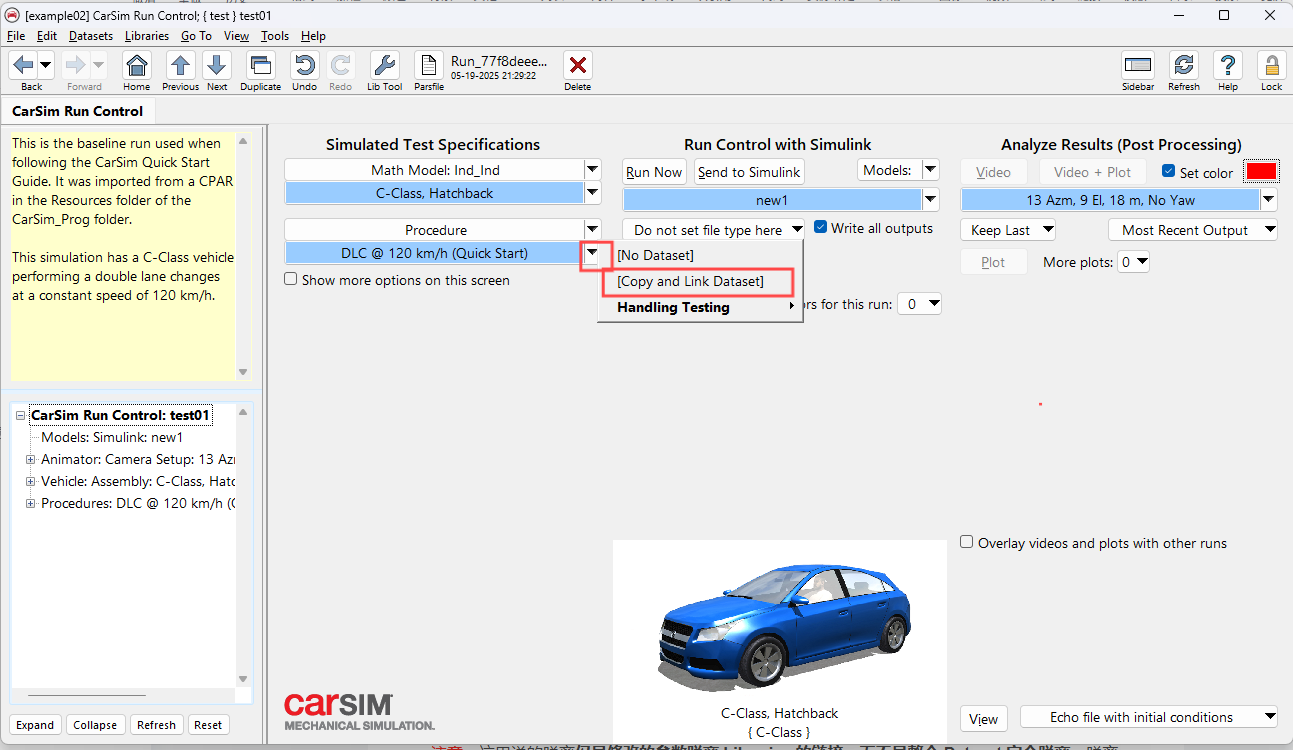Open the Datasets menu
This screenshot has width=1293, height=750.
(91, 36)
